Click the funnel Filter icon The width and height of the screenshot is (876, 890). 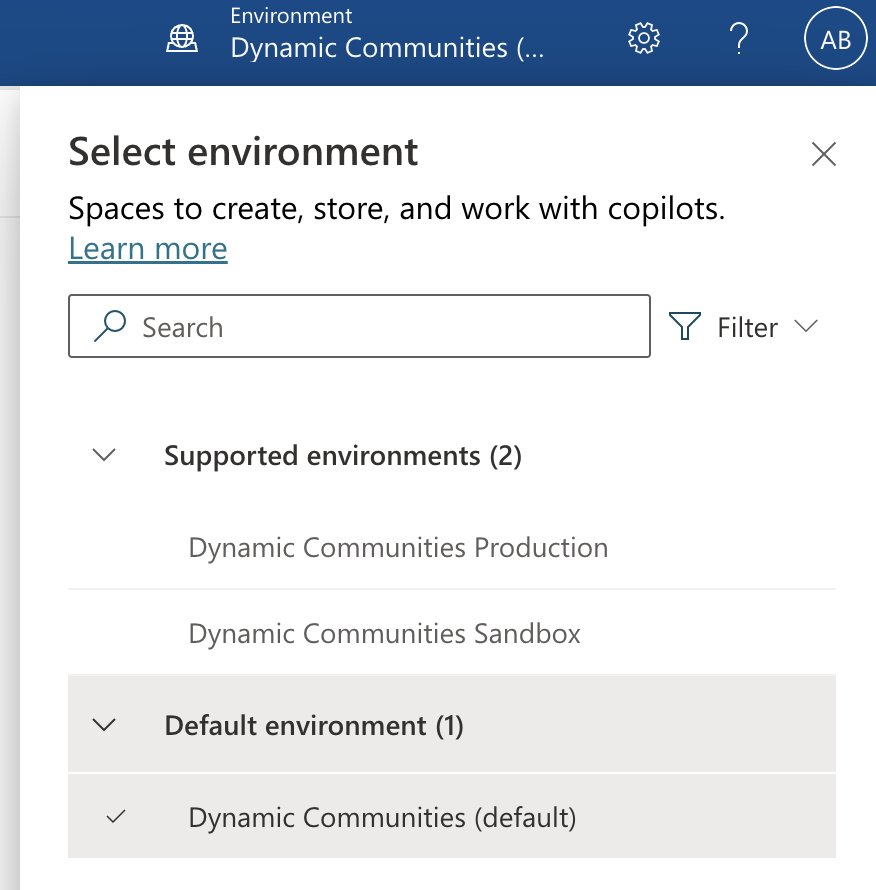[685, 326]
